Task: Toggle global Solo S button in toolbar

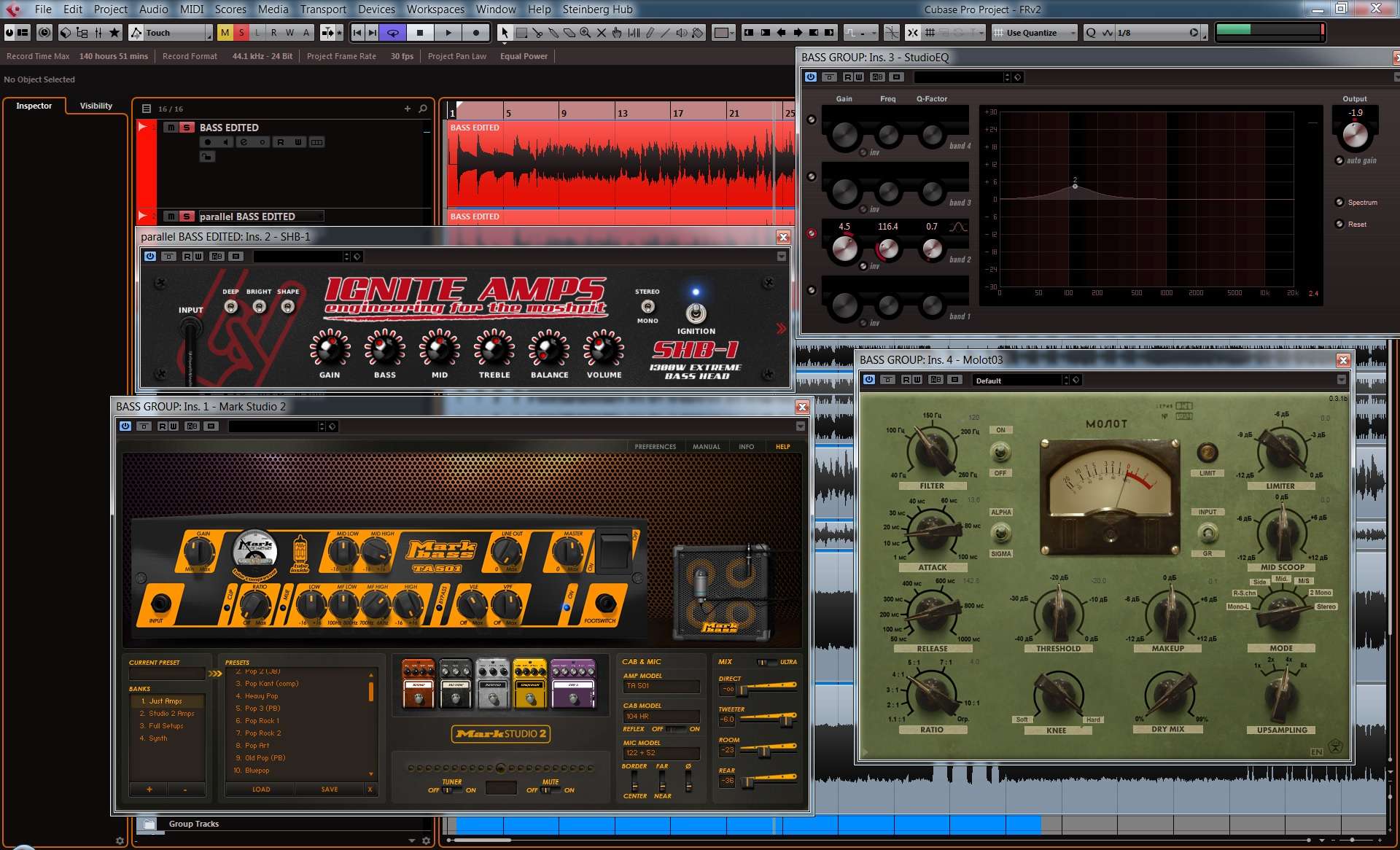Action: 241,33
